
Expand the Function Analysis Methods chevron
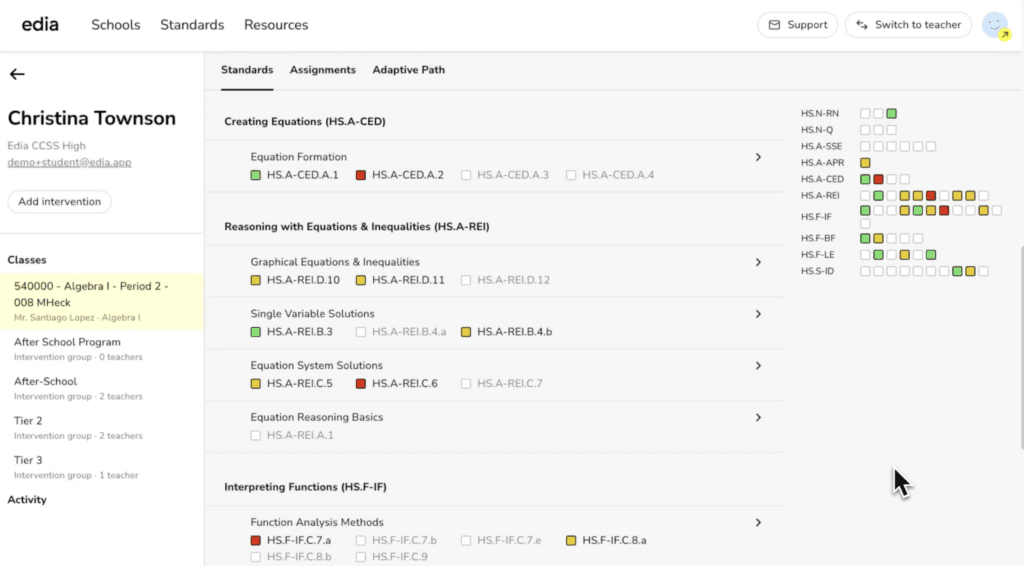coord(758,522)
